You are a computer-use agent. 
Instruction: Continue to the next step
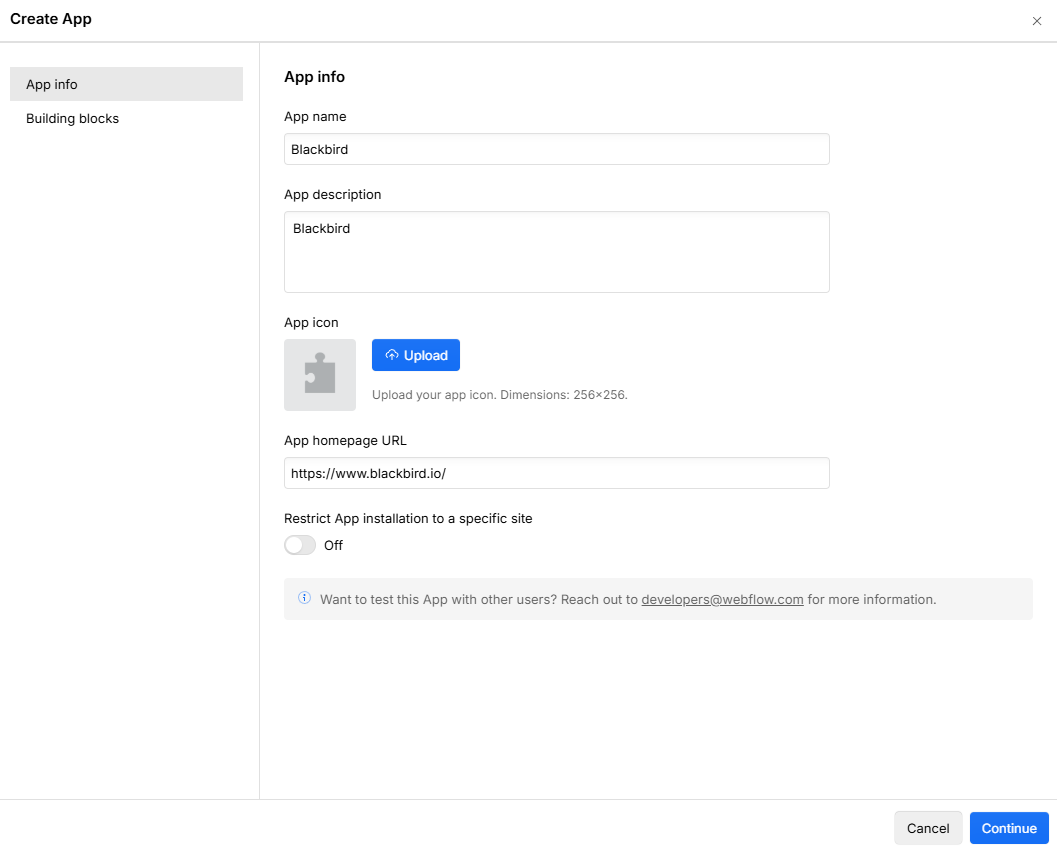coord(1008,828)
